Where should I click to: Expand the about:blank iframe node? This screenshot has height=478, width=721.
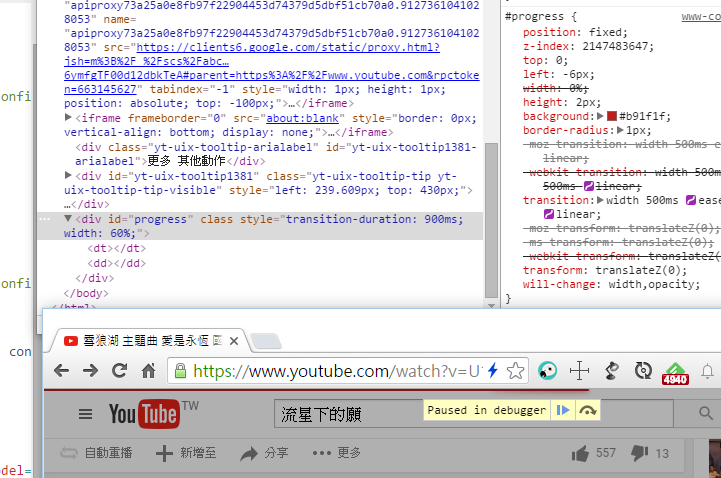point(68,117)
